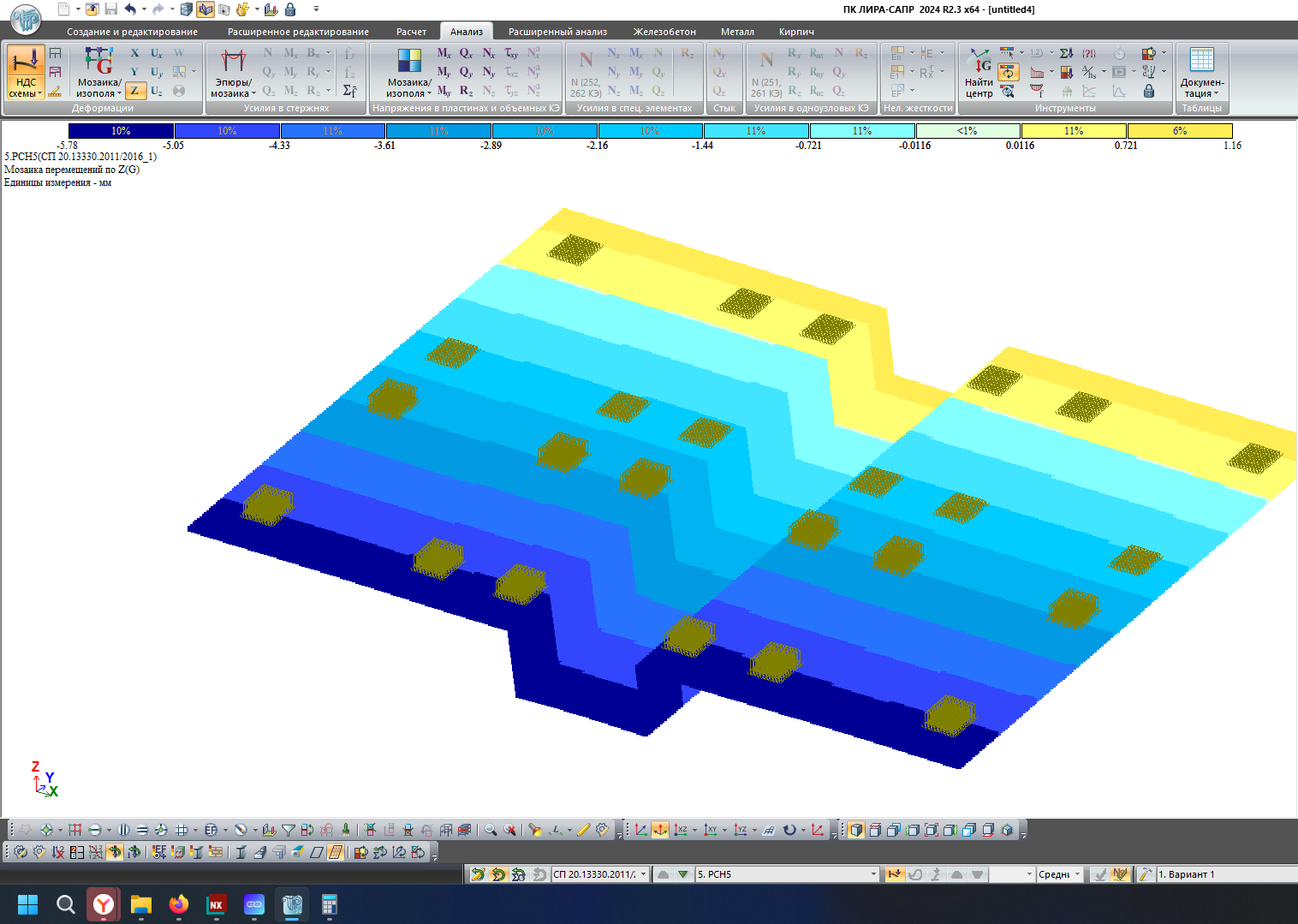1298x924 pixels.
Task: Click the Найти центр tool icon
Action: click(x=979, y=72)
